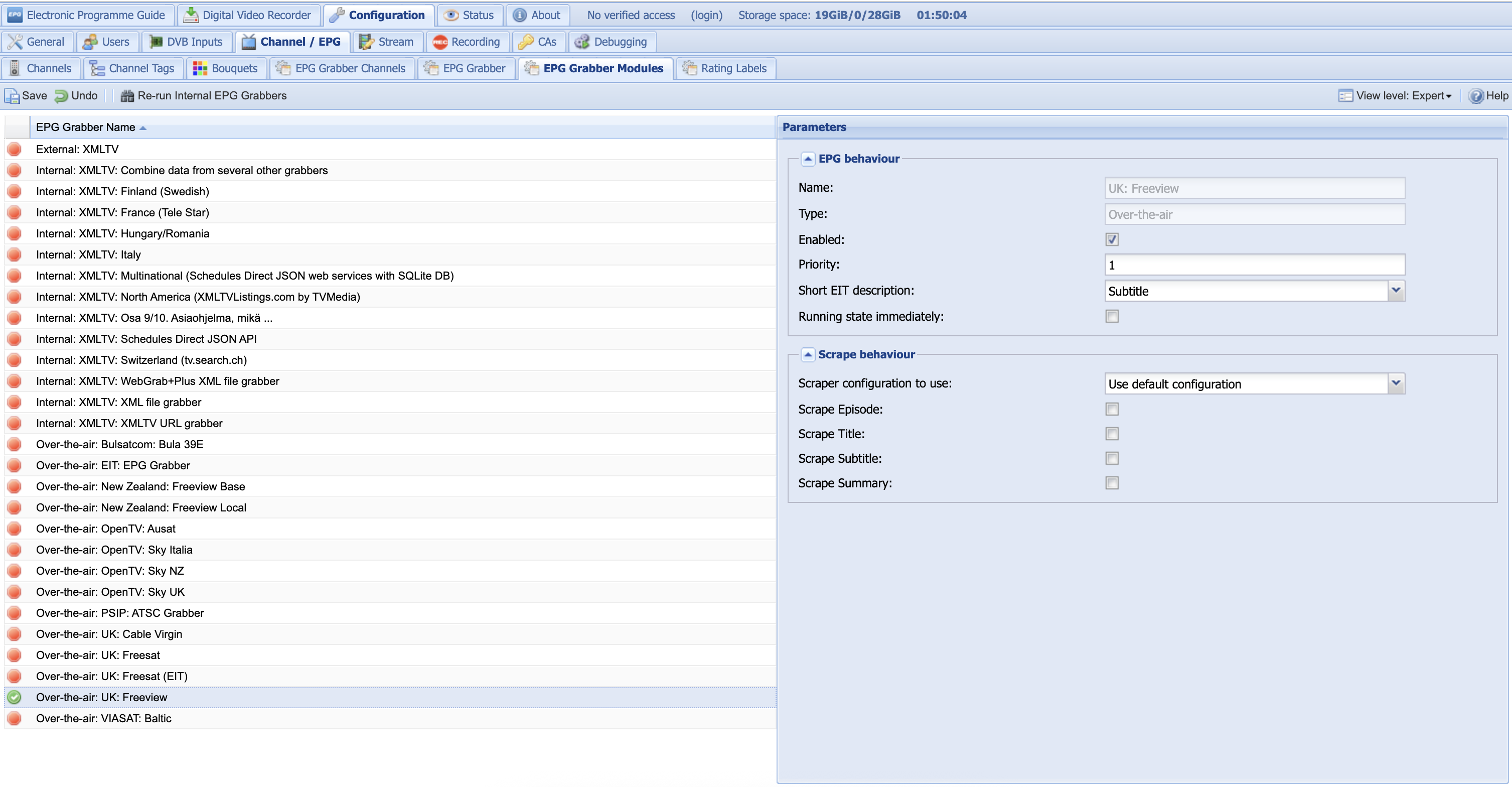Click the Re-run Internal EPG Grabbers icon
1512x787 pixels.
coord(127,96)
